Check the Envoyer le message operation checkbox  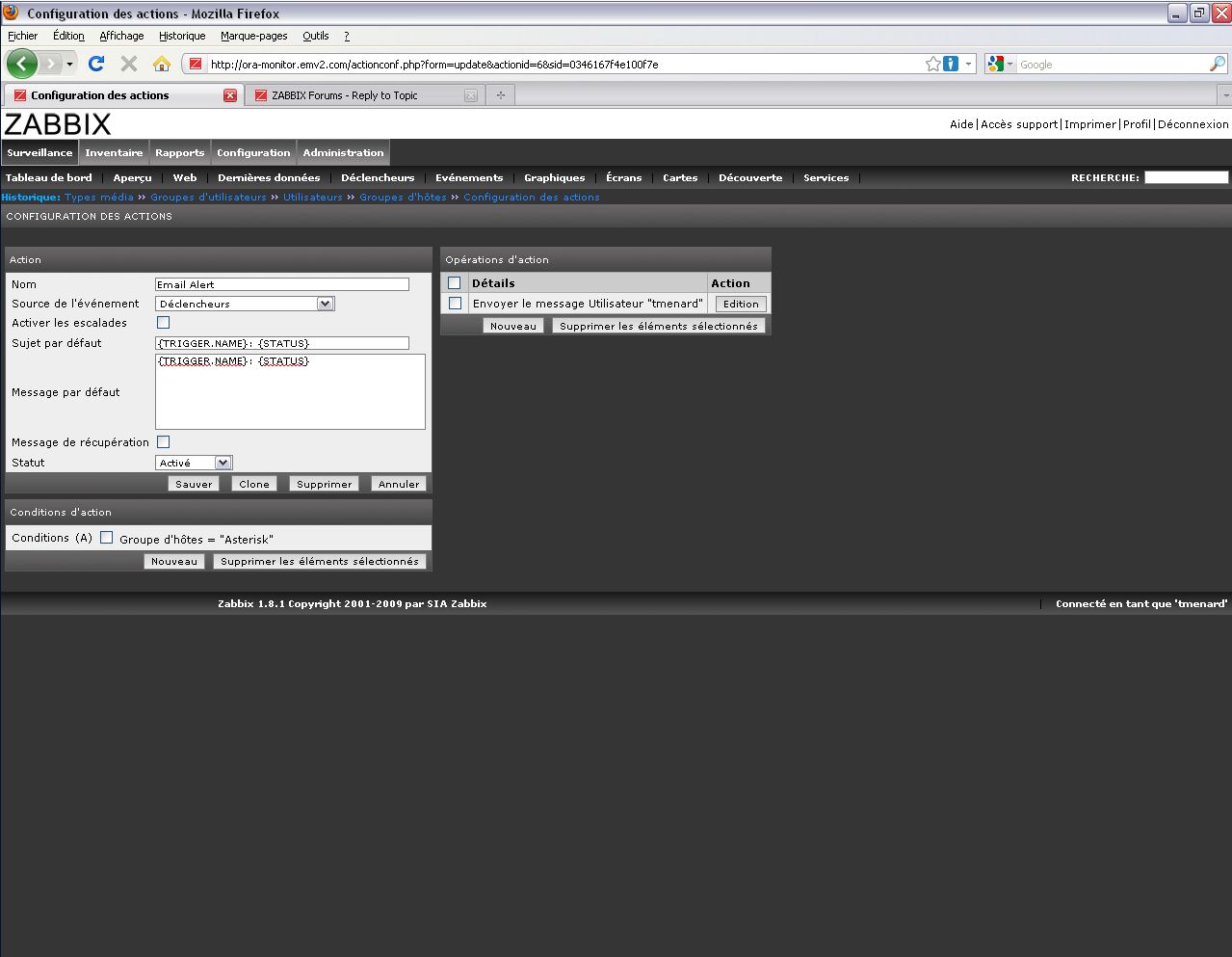tap(455, 304)
